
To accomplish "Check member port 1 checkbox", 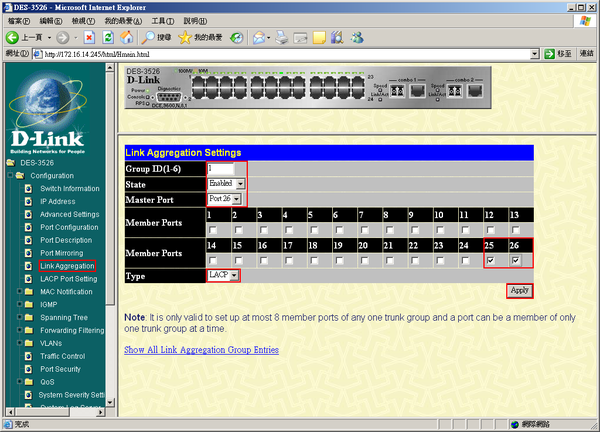I will point(213,230).
